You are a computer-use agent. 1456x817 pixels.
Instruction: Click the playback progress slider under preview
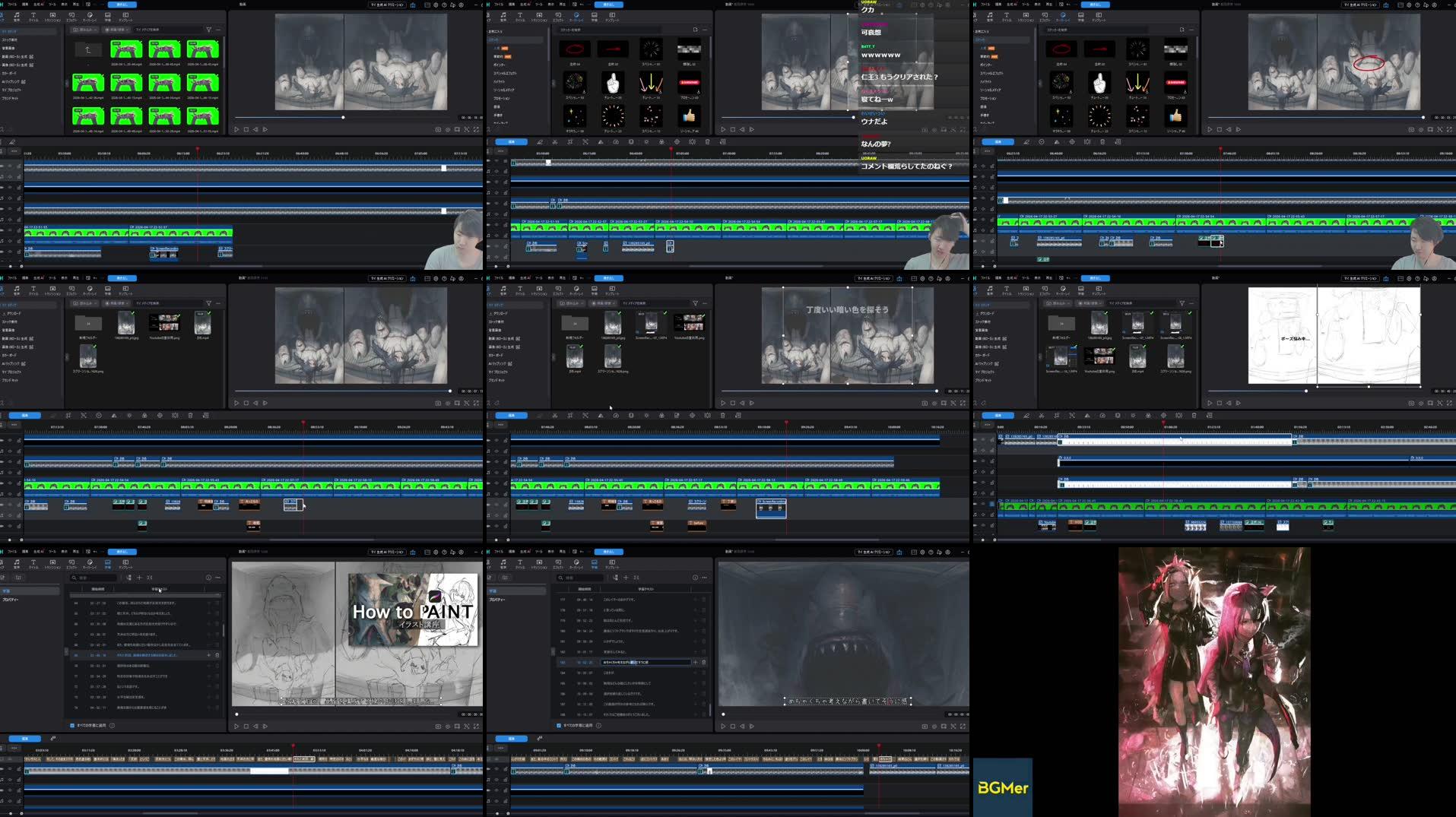pos(344,118)
